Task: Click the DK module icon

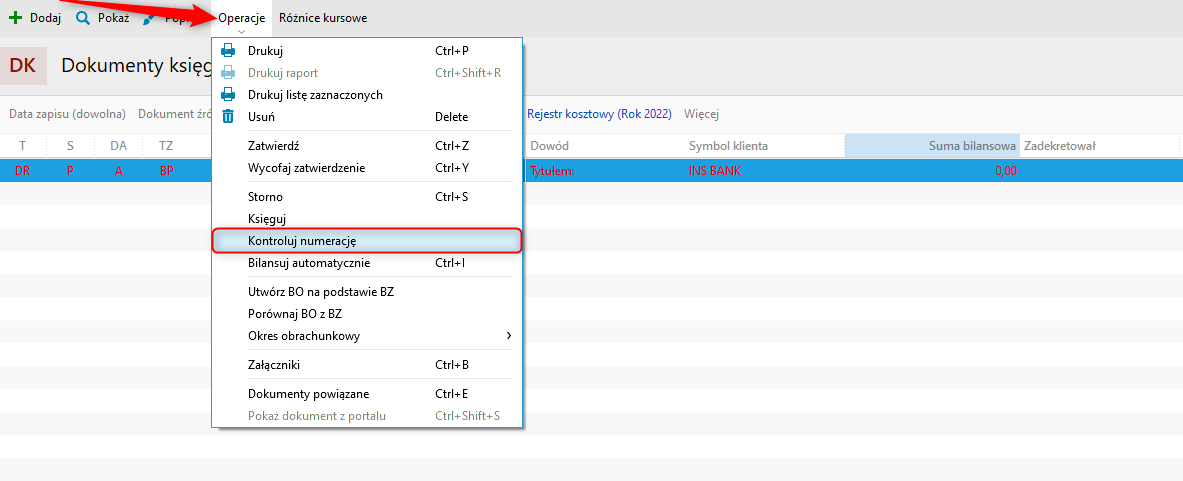Action: click(x=22, y=65)
